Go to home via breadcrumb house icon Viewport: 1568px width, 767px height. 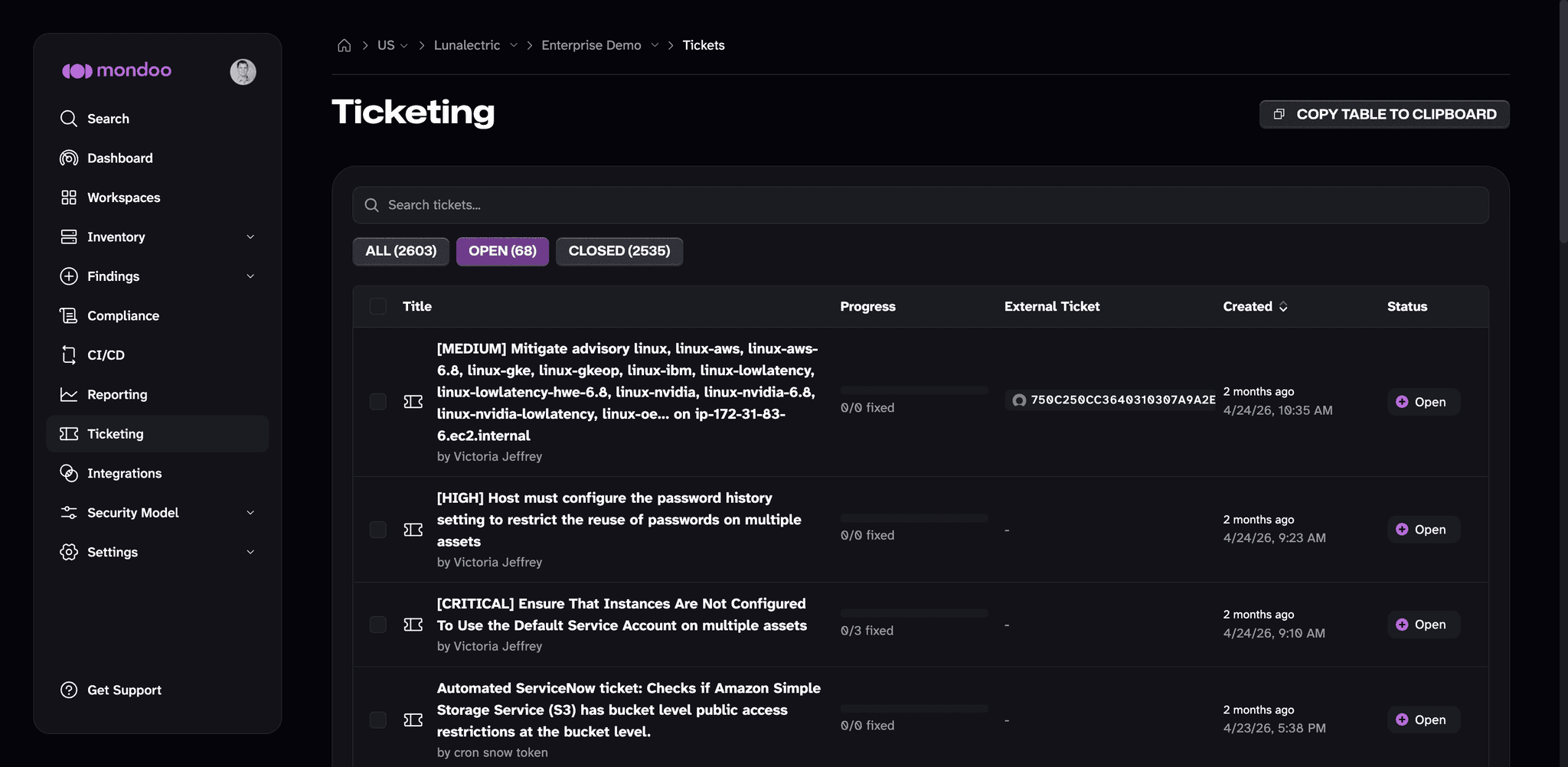(345, 45)
